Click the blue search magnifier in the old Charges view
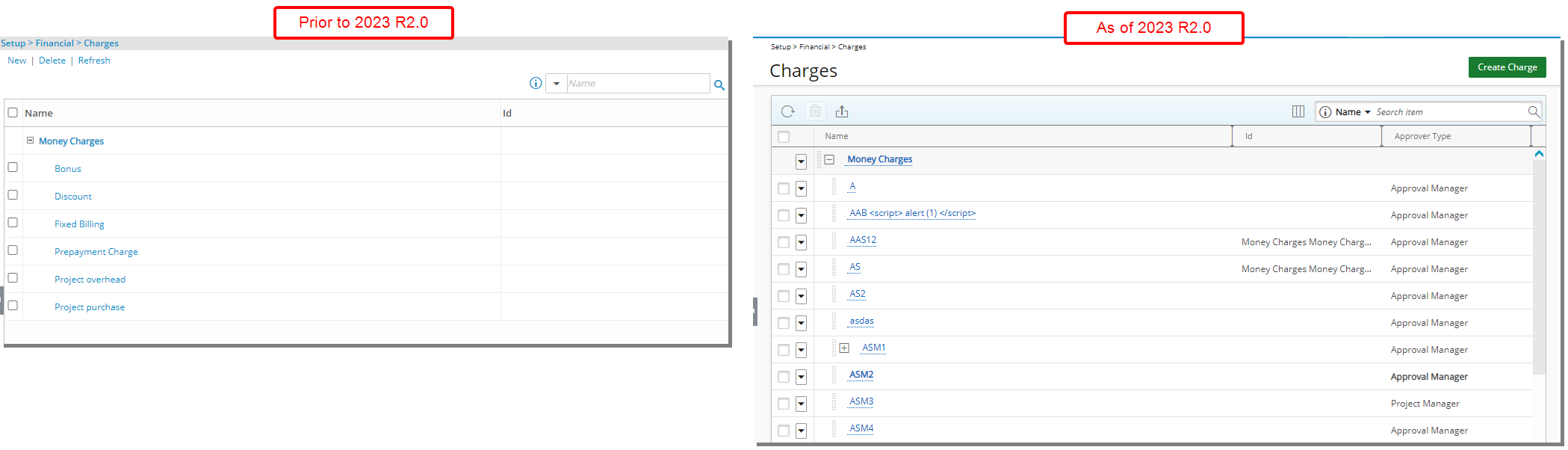This screenshot has width=1568, height=450. [719, 85]
